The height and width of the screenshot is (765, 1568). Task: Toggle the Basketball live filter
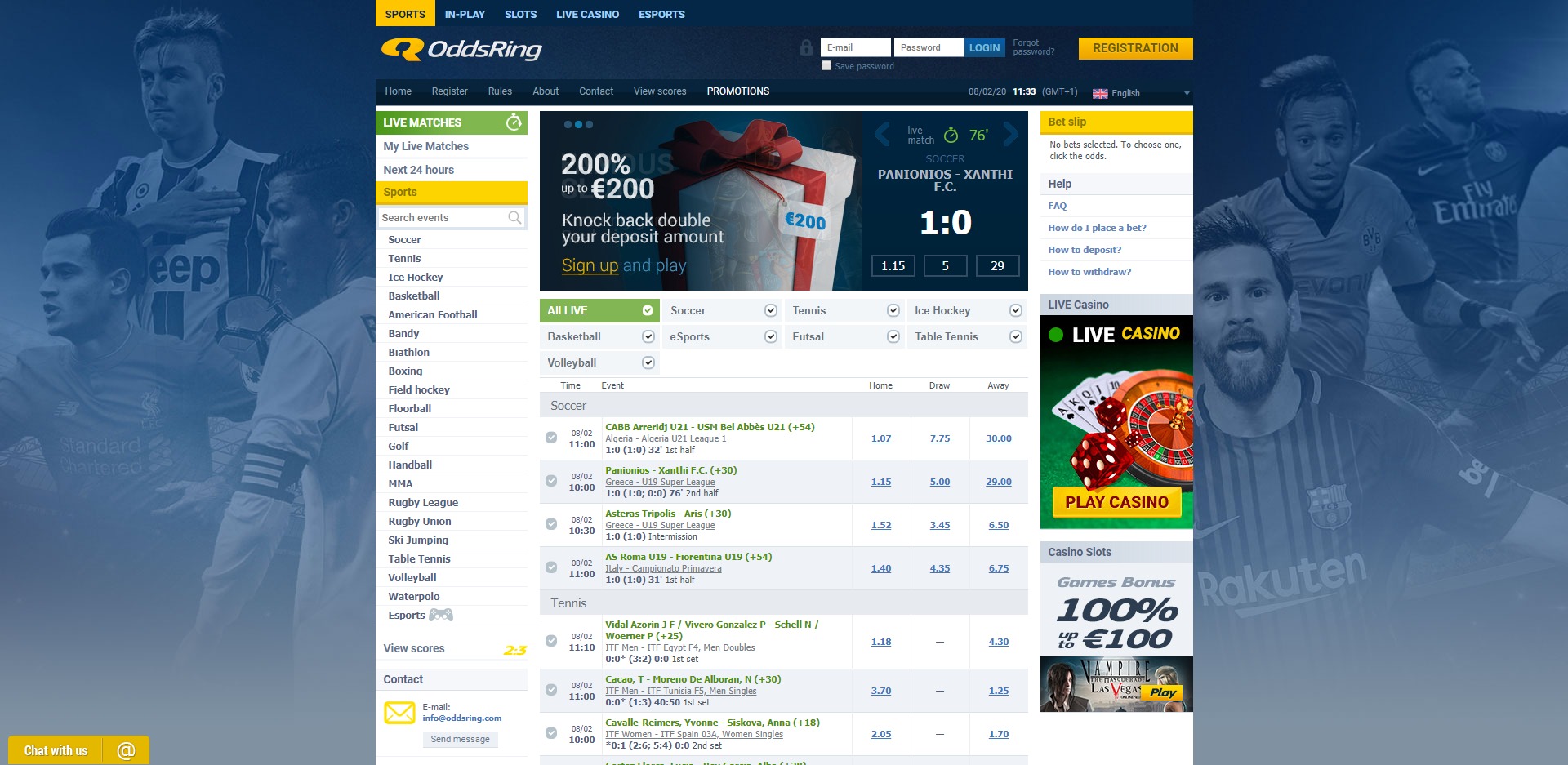pyautogui.click(x=648, y=336)
